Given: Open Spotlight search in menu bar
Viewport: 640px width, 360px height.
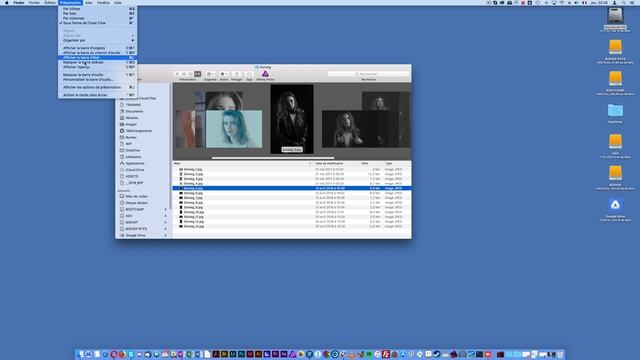Looking at the screenshot, I should [x=623, y=2].
